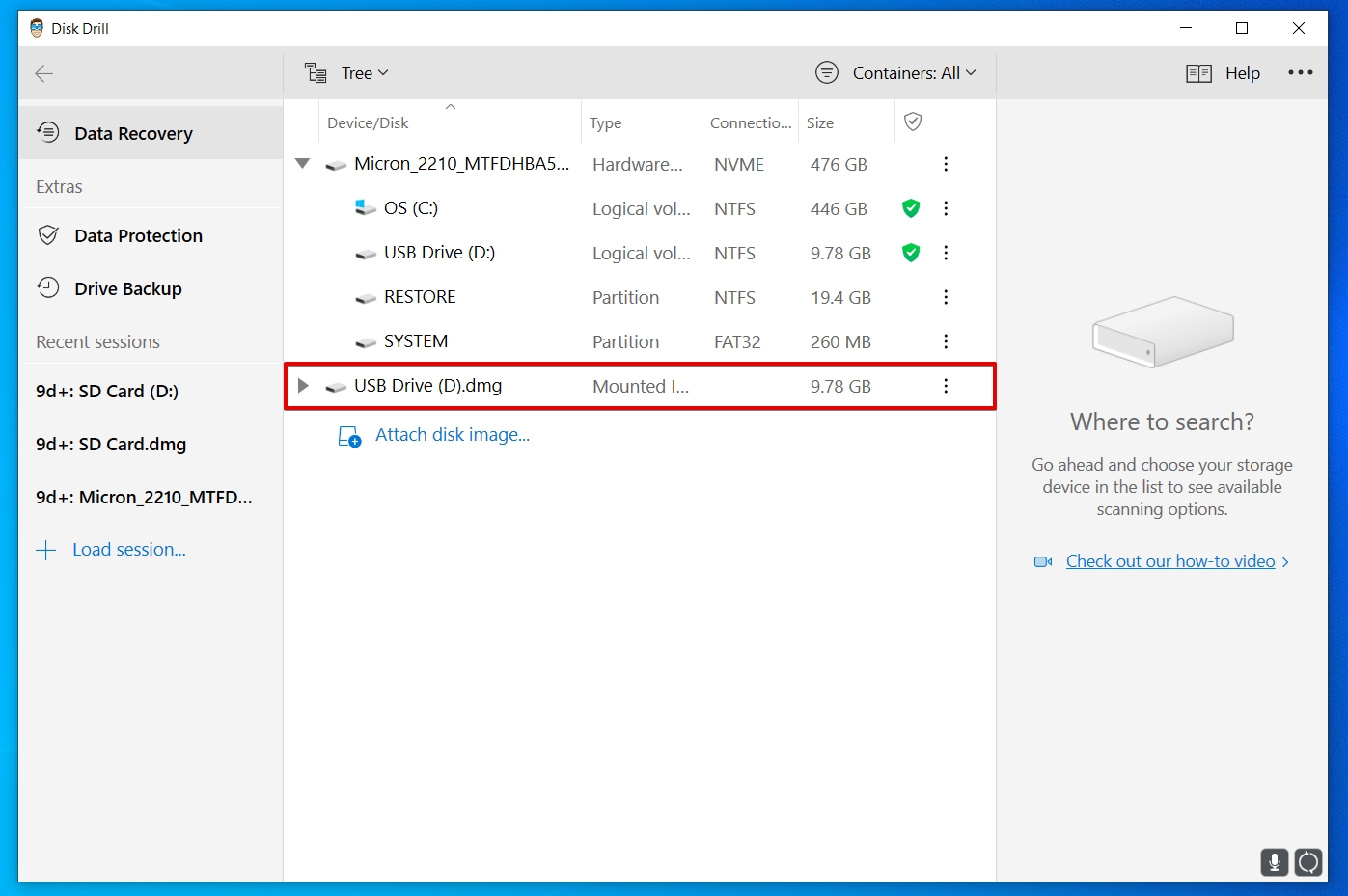1348x896 pixels.
Task: Click the Hardware... type cell
Action: (638, 165)
